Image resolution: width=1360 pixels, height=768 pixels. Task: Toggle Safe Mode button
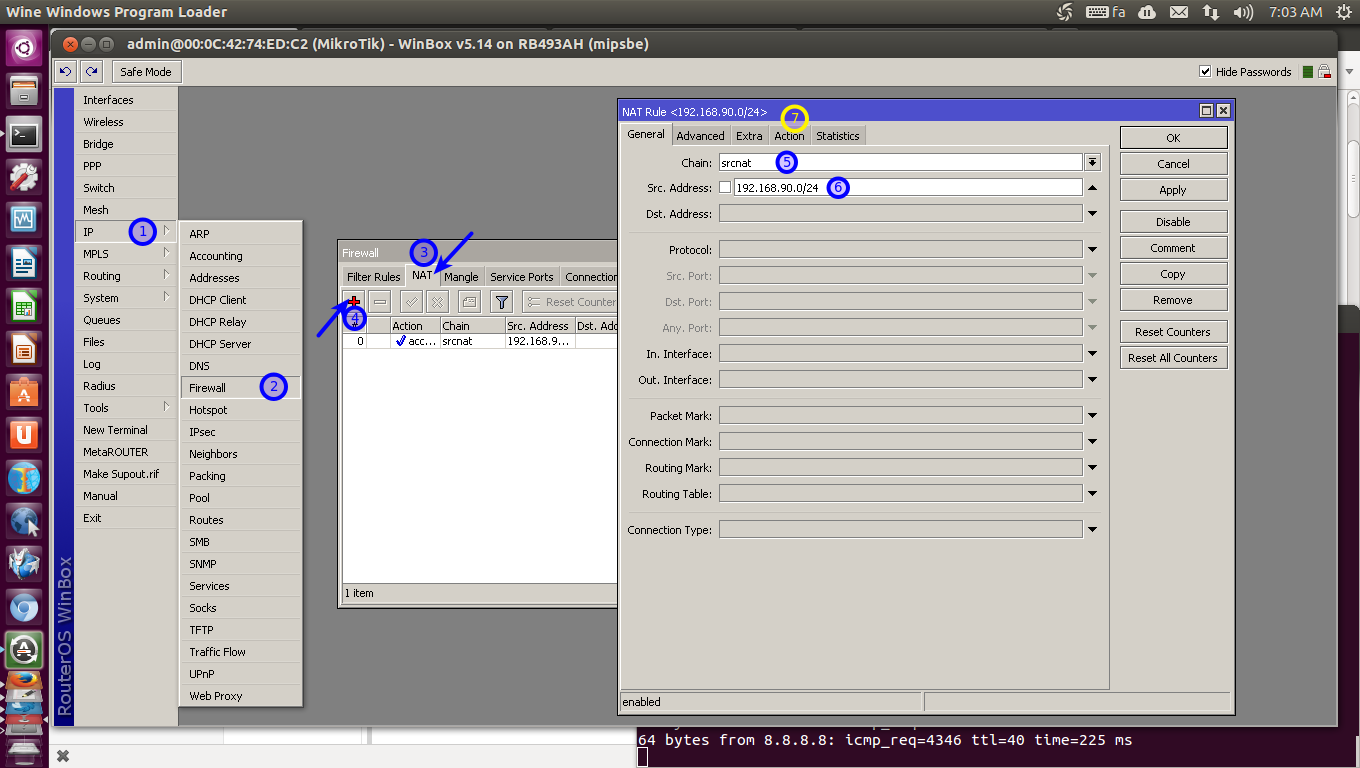(145, 72)
